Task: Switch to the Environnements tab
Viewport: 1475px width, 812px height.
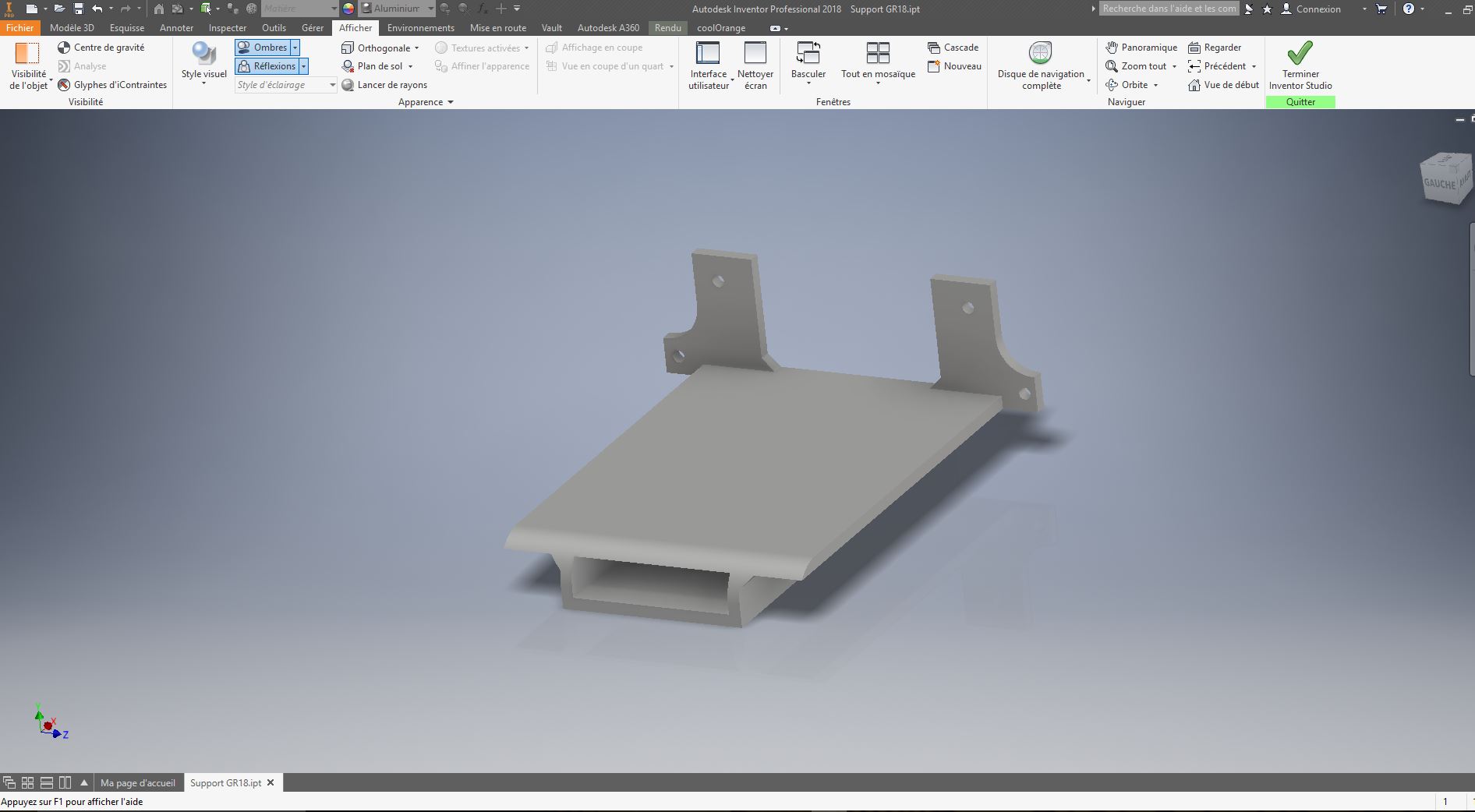Action: point(420,27)
